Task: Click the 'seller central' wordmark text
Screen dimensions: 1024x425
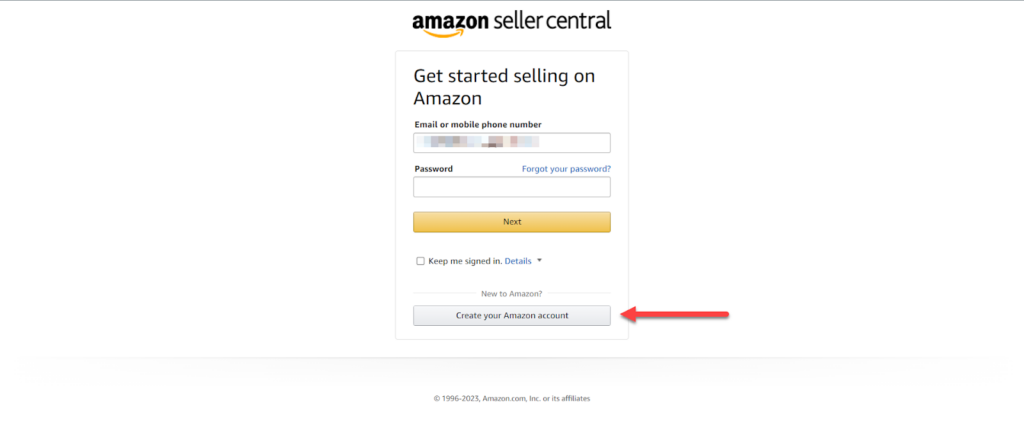Action: pyautogui.click(x=552, y=20)
